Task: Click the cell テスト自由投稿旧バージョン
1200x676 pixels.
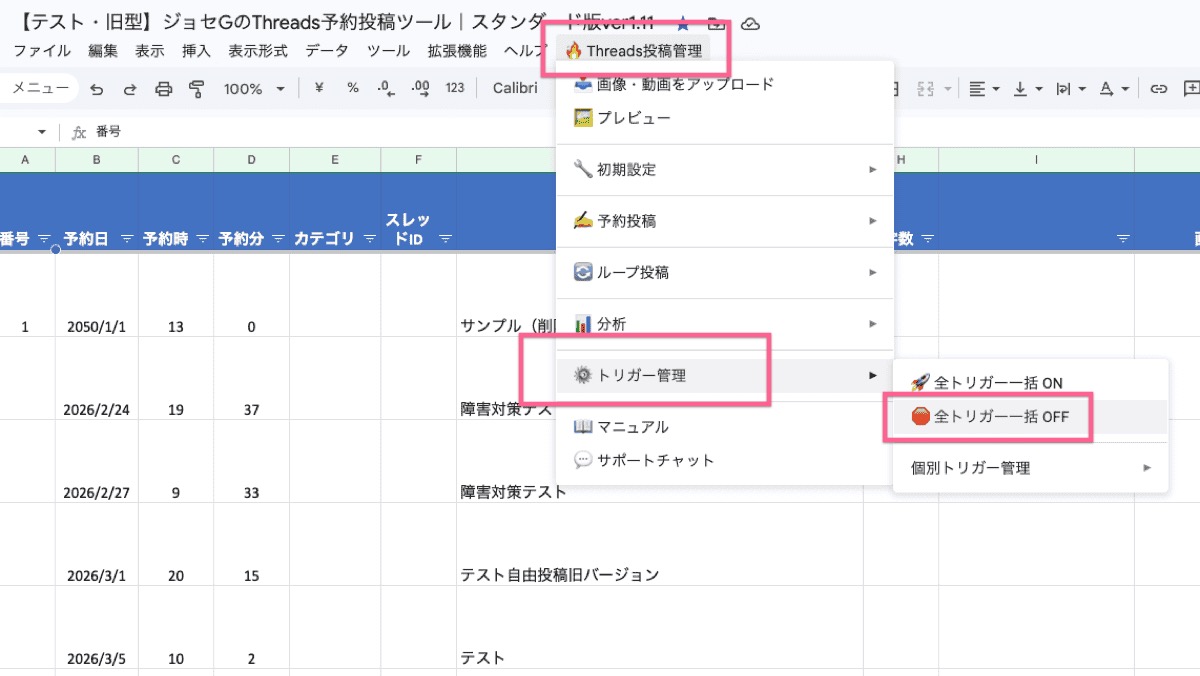Action: pos(660,544)
